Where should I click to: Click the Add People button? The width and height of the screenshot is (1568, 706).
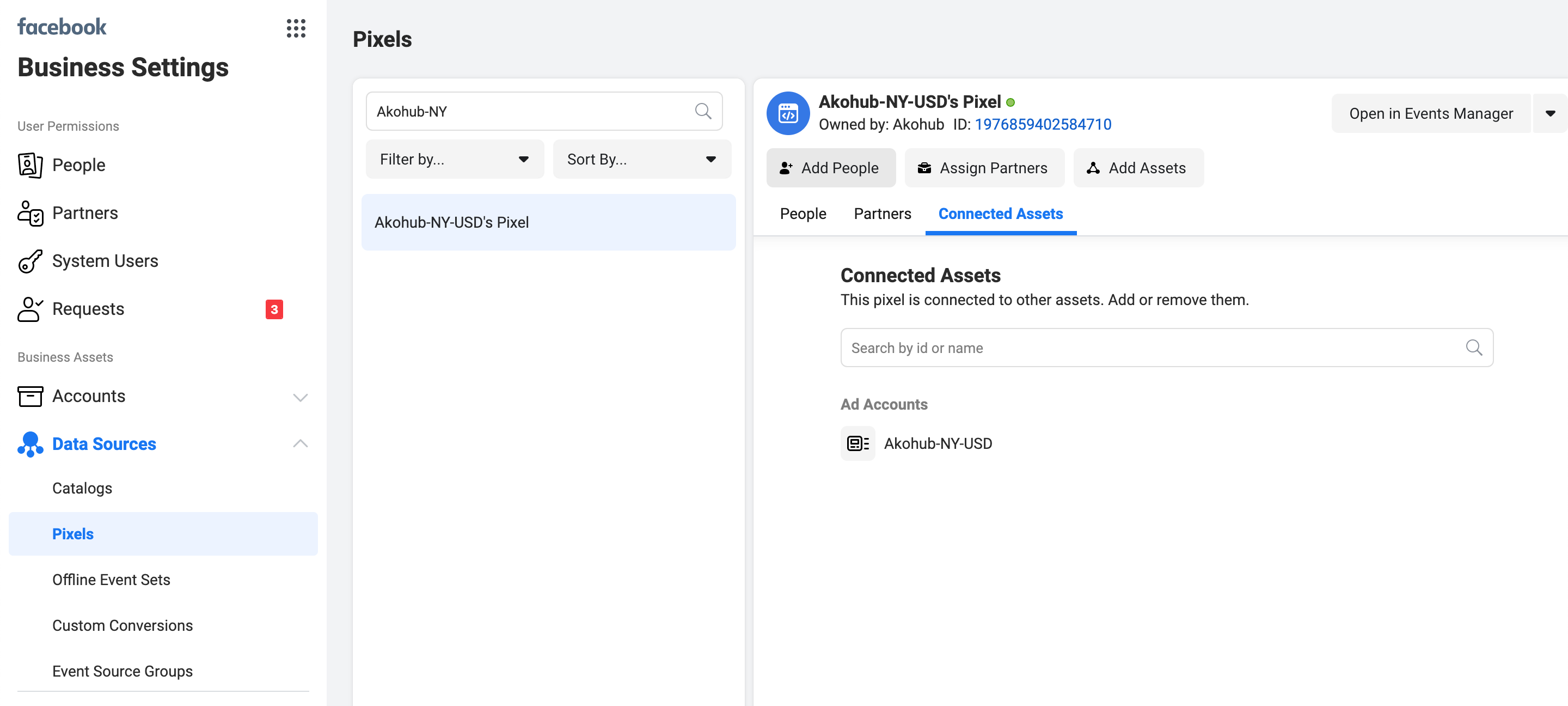tap(830, 168)
